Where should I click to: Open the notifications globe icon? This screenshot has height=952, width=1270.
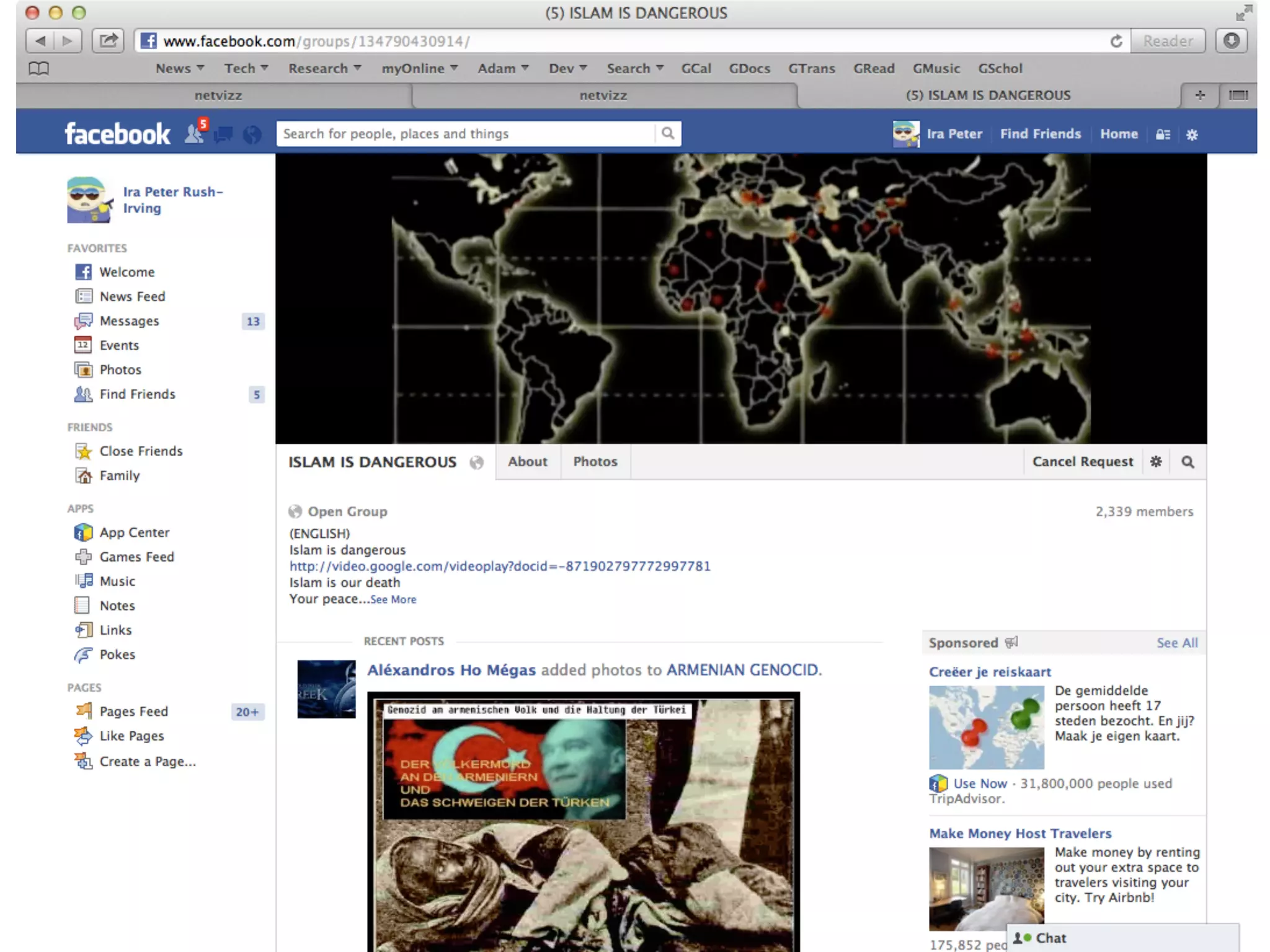(x=252, y=134)
